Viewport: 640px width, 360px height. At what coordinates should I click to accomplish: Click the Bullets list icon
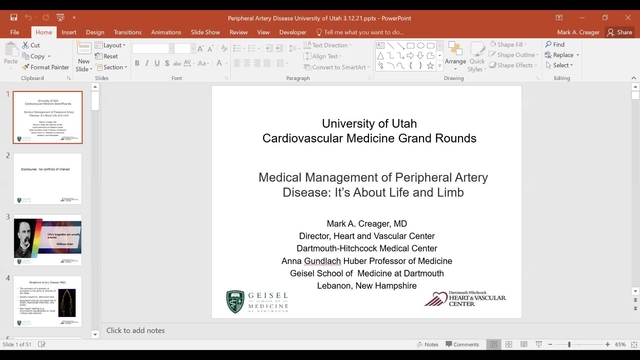click(x=238, y=49)
